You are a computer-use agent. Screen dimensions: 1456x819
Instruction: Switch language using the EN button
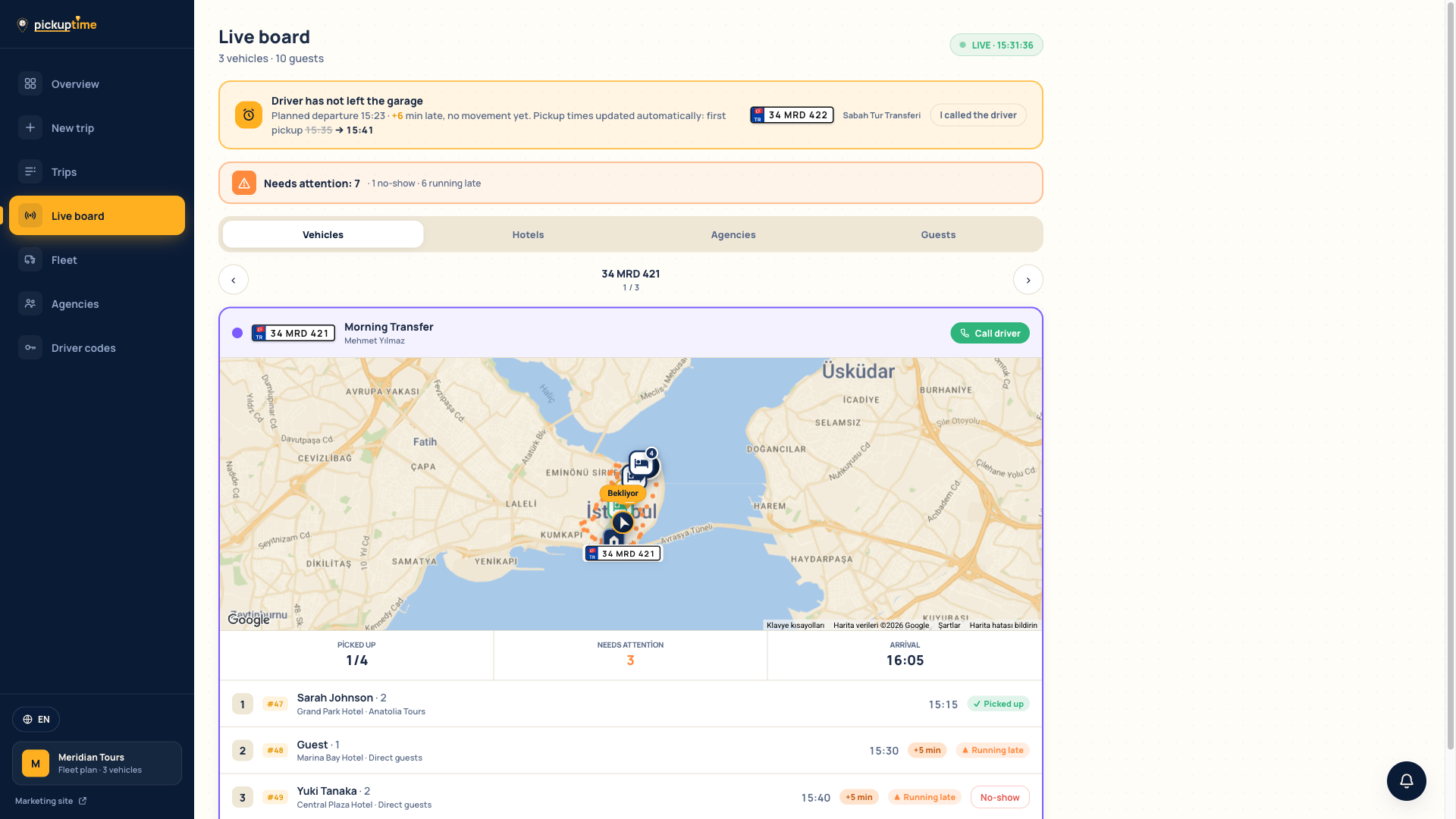coord(36,719)
